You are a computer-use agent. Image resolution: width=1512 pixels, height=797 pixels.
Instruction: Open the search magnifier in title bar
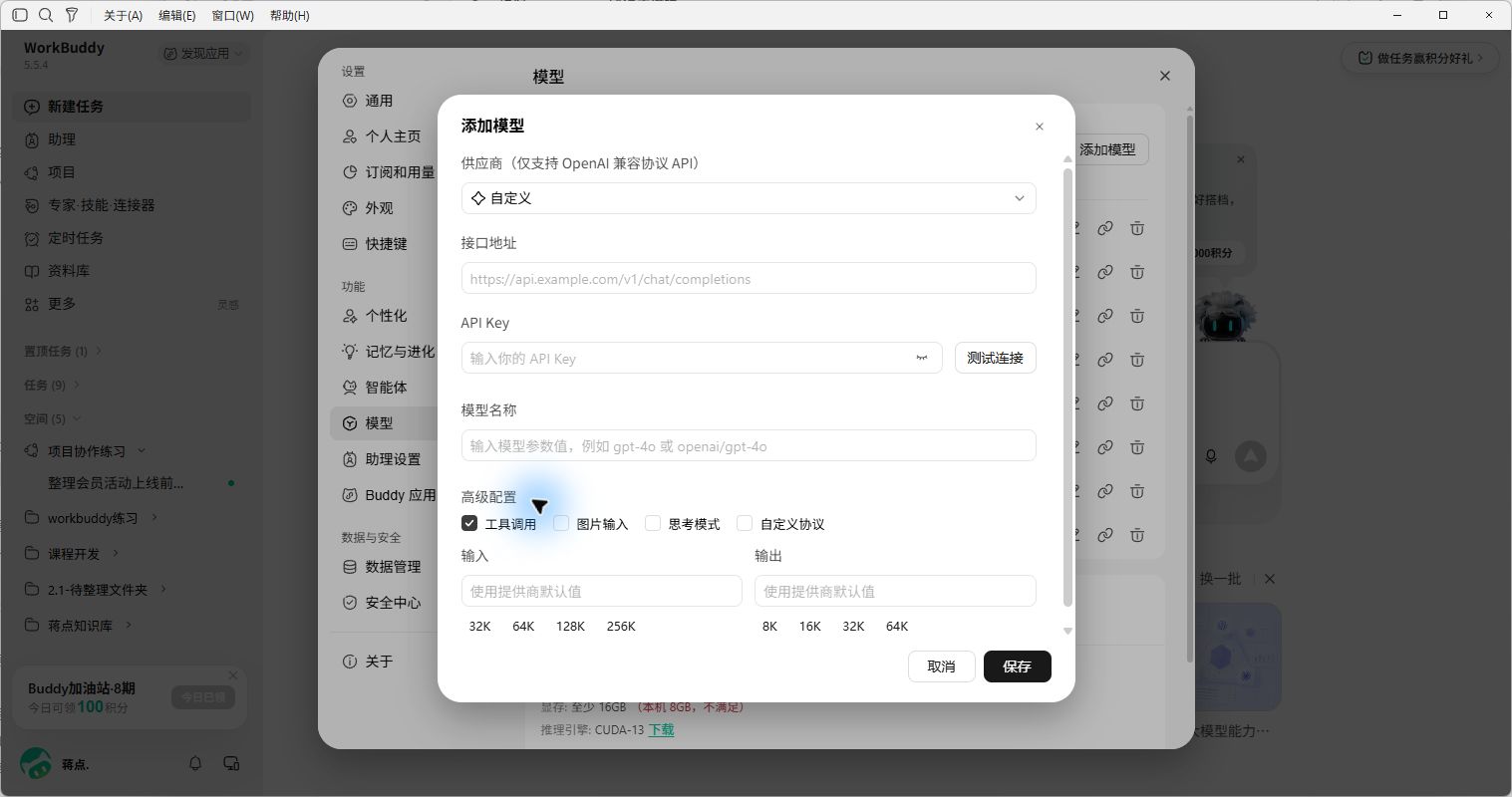pos(46,15)
